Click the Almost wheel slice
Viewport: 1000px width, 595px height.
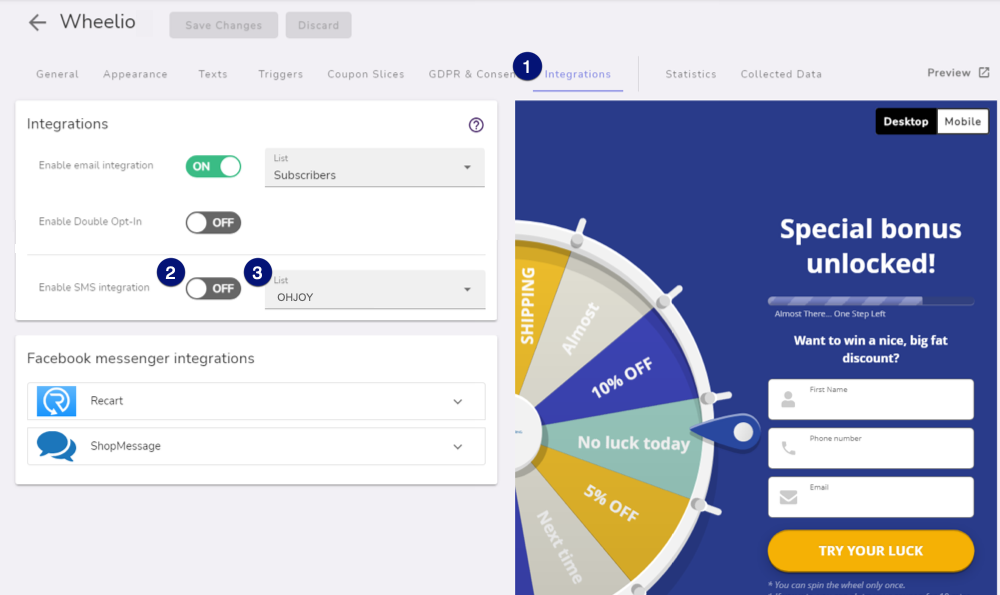tap(580, 328)
